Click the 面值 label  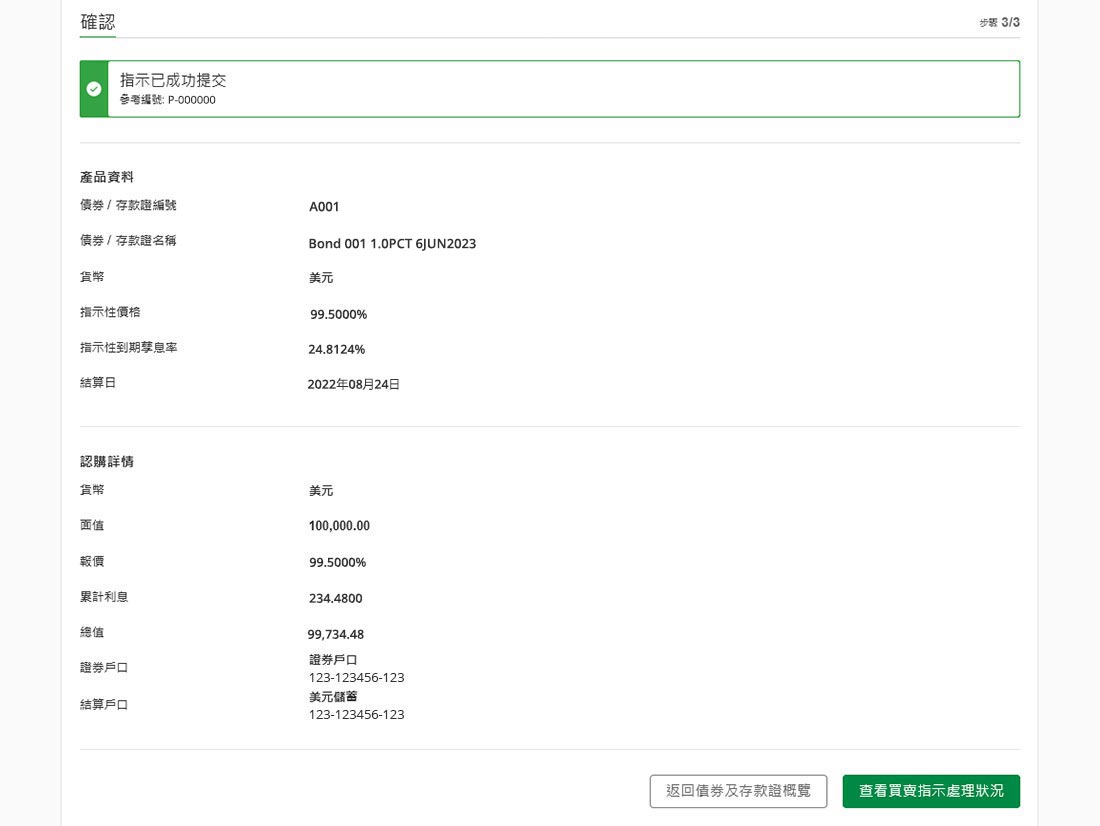[x=92, y=525]
